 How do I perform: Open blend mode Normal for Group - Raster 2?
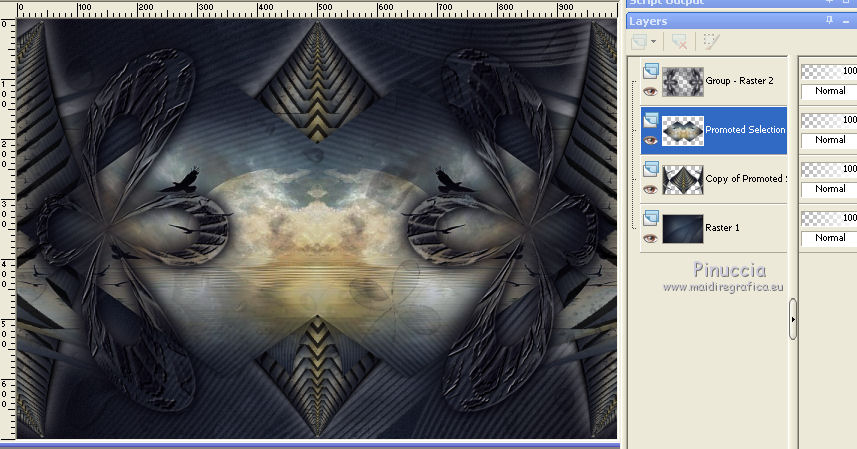coord(829,91)
